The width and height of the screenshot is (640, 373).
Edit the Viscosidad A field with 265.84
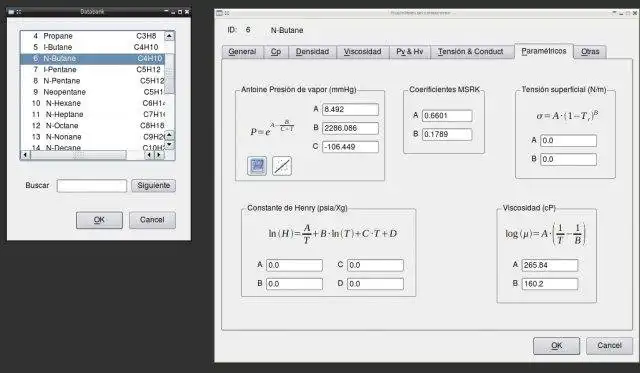pos(550,265)
